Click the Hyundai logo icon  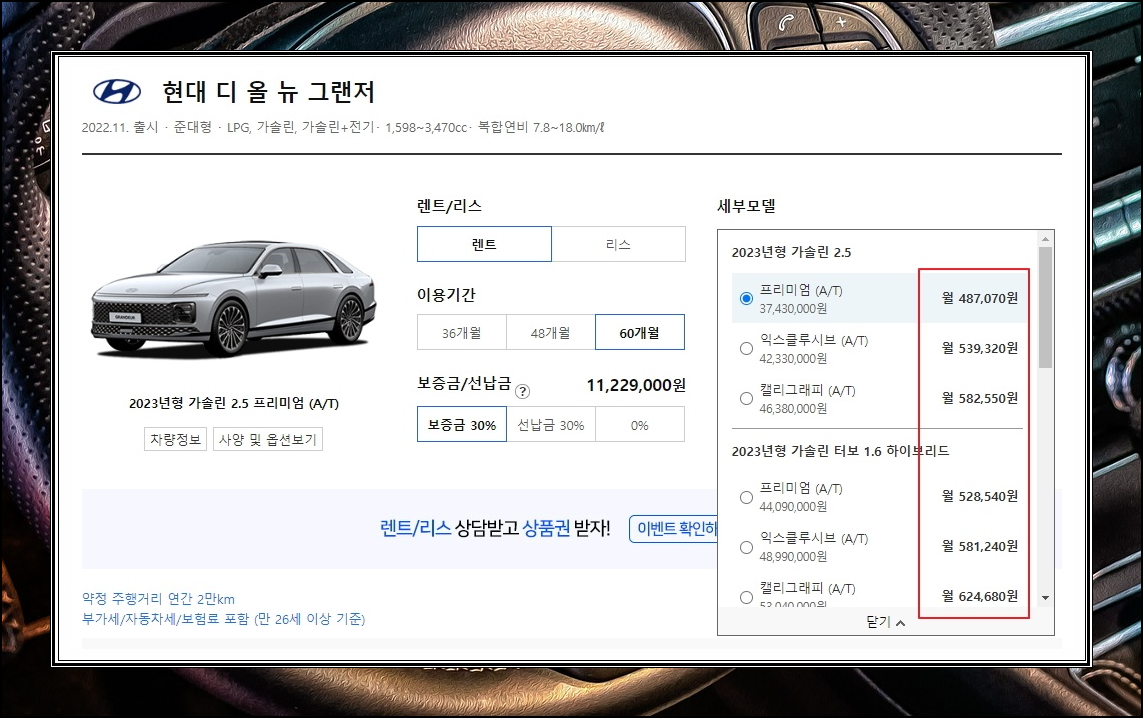click(x=117, y=92)
